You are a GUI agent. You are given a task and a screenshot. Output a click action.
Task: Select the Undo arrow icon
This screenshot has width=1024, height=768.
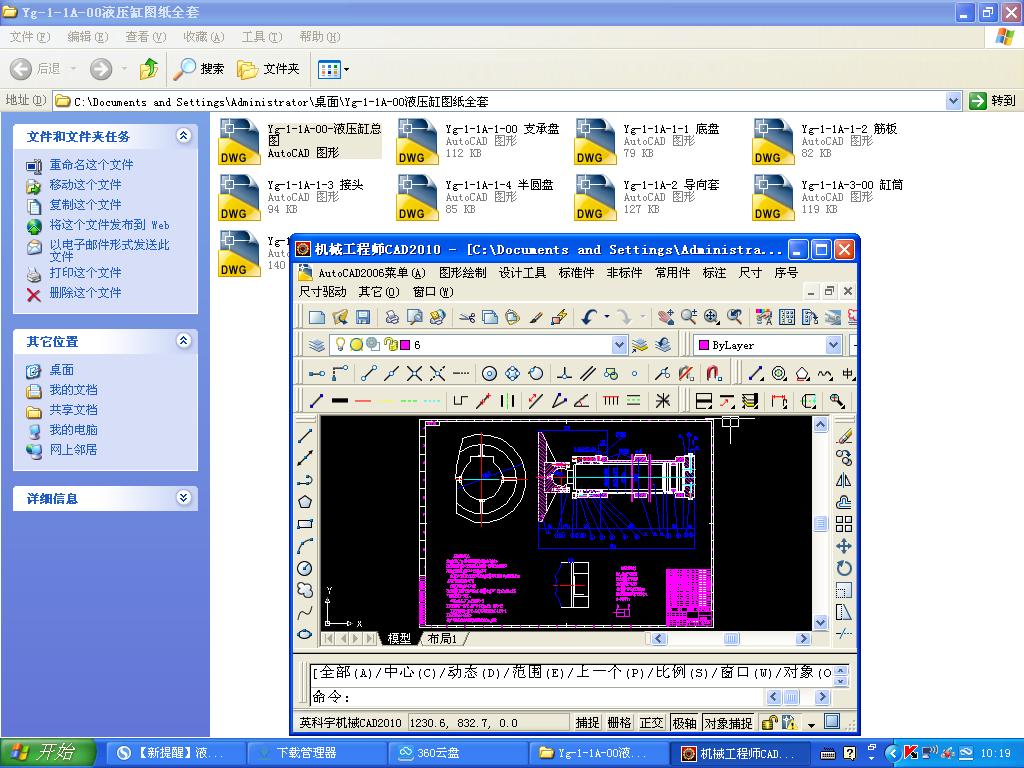tap(588, 318)
